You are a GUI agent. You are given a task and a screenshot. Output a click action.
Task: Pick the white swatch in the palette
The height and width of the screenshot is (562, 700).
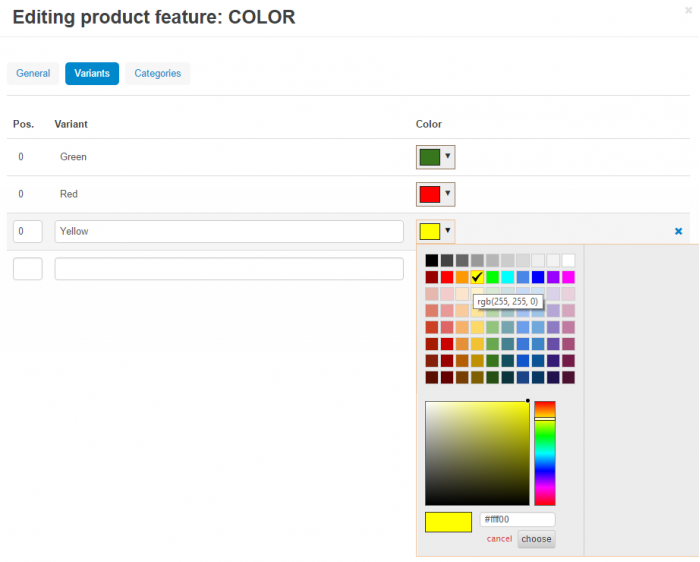[568, 260]
